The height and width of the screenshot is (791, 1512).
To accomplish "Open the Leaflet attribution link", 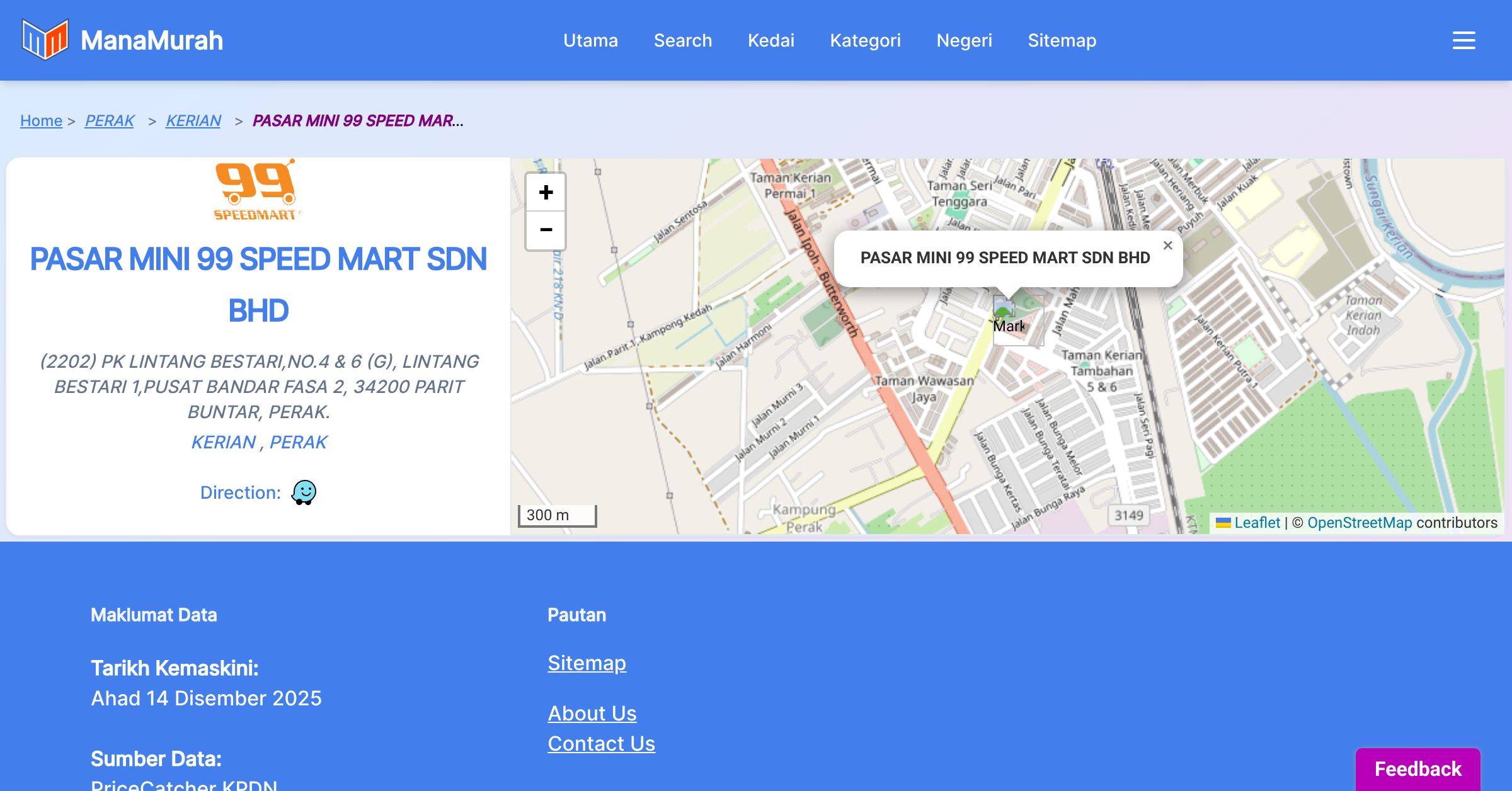I will [1256, 523].
